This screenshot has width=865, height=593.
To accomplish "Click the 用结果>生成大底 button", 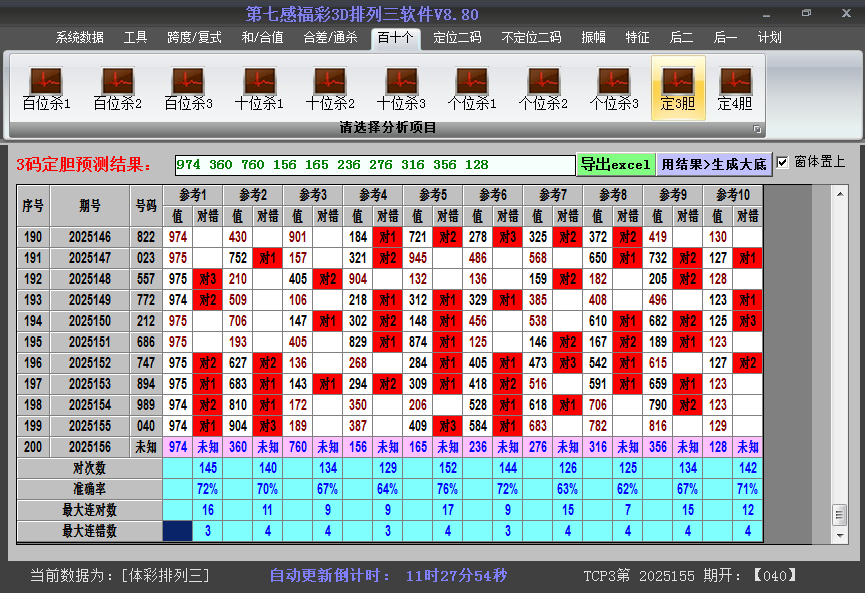I will click(x=714, y=164).
